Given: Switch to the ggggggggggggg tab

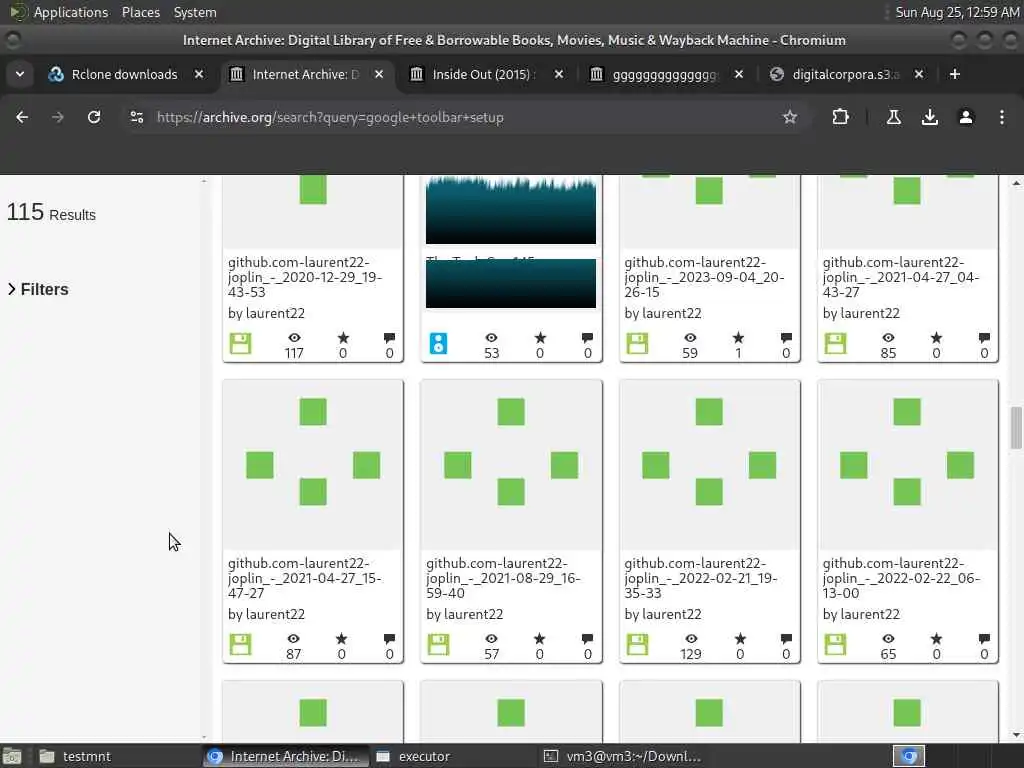Looking at the screenshot, I should [664, 74].
